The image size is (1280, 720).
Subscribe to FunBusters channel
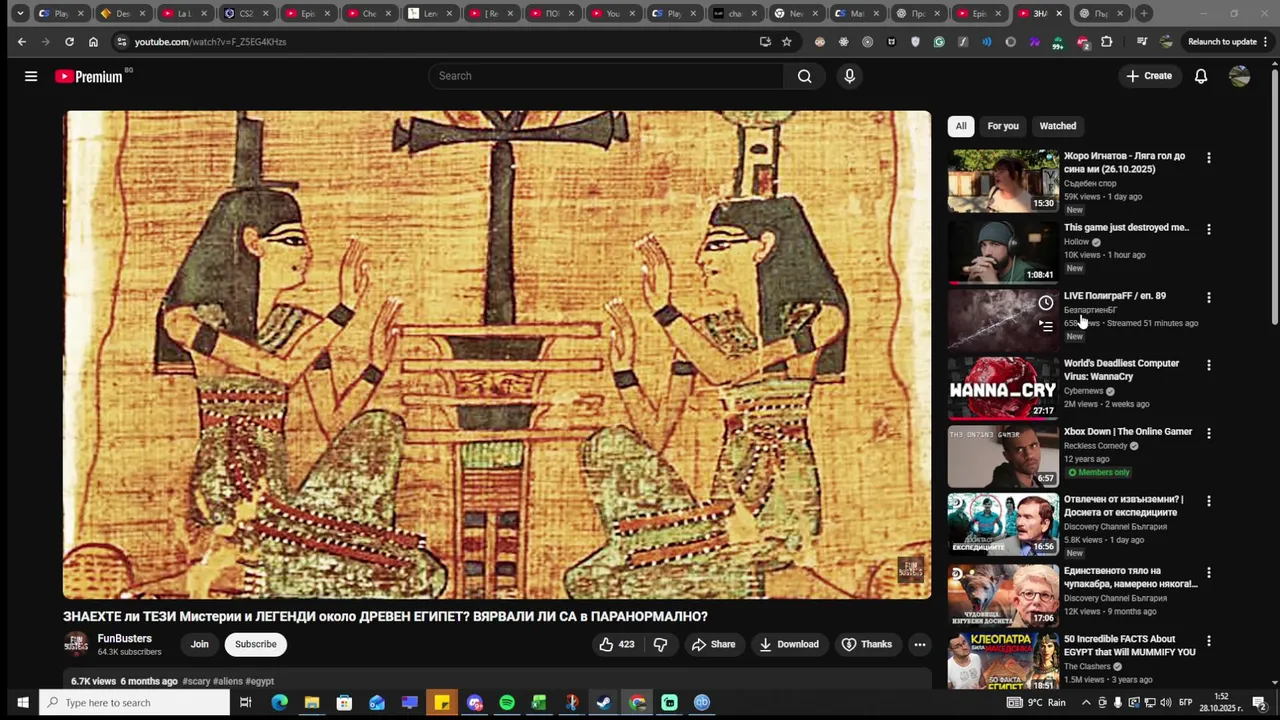(x=256, y=644)
